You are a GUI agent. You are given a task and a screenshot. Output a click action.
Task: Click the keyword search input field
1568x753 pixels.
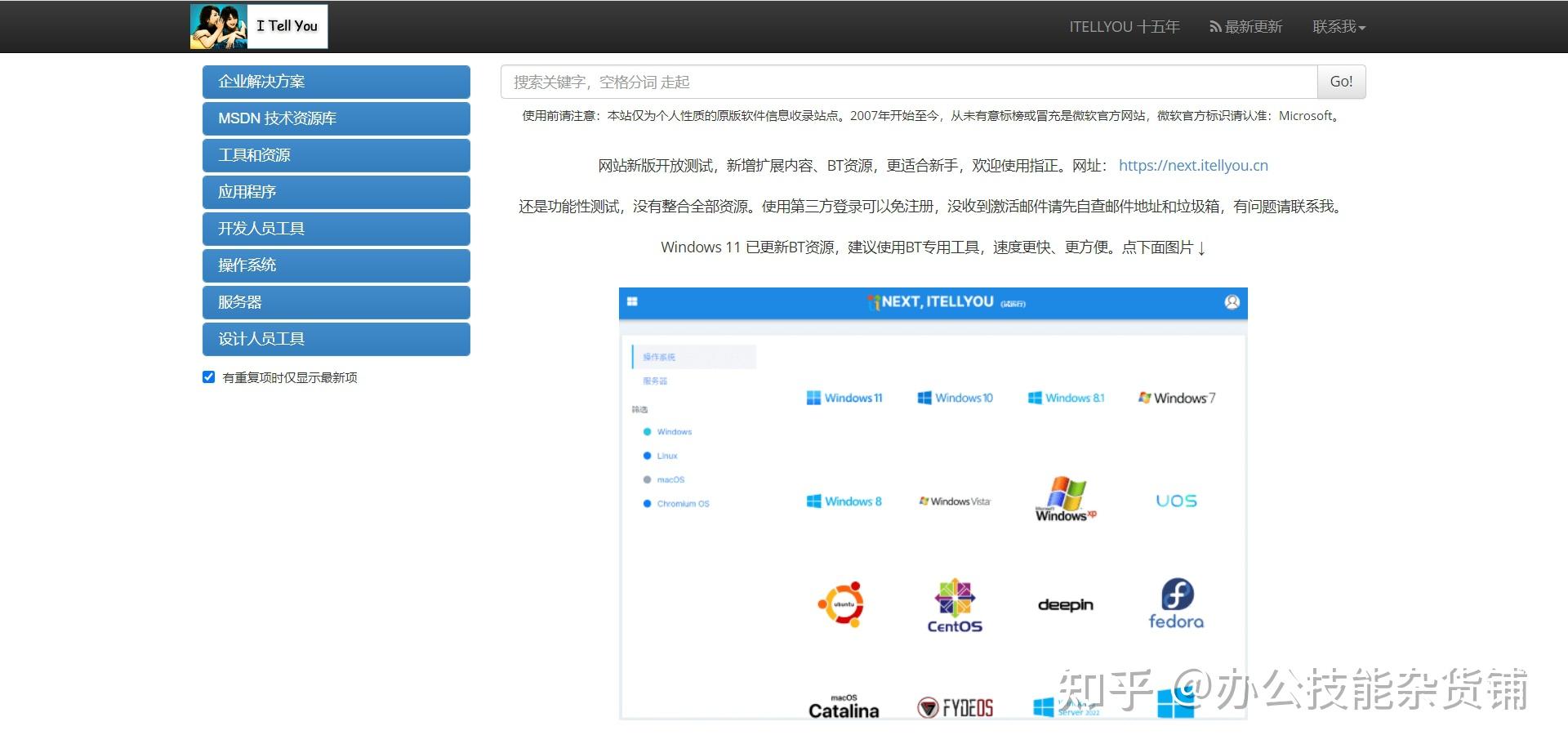[908, 82]
